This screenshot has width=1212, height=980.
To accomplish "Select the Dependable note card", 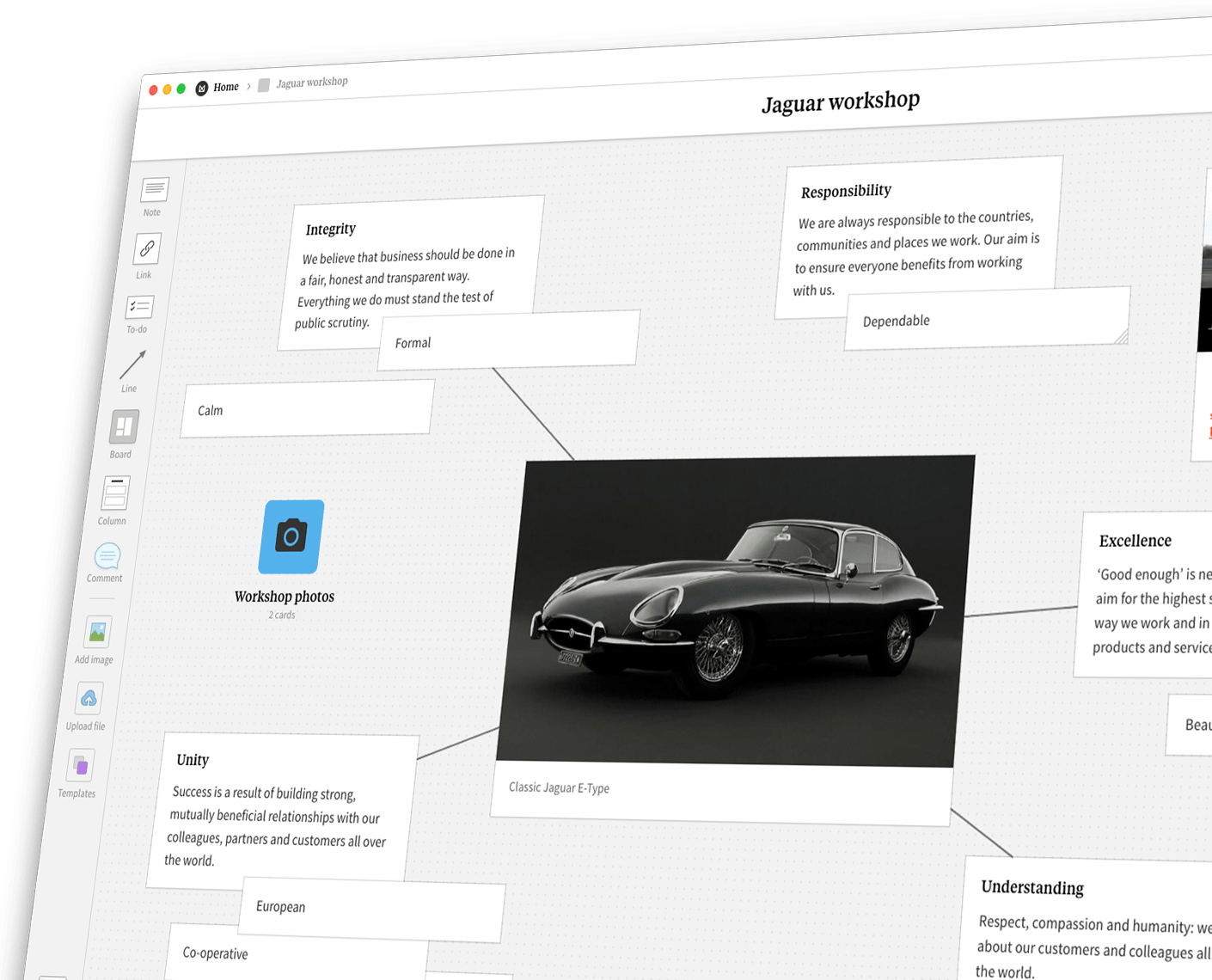I will [987, 318].
